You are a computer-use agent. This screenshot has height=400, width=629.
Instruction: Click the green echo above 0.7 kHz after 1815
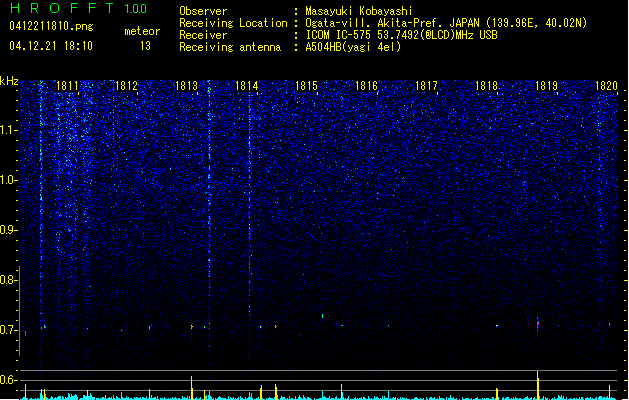click(x=323, y=316)
